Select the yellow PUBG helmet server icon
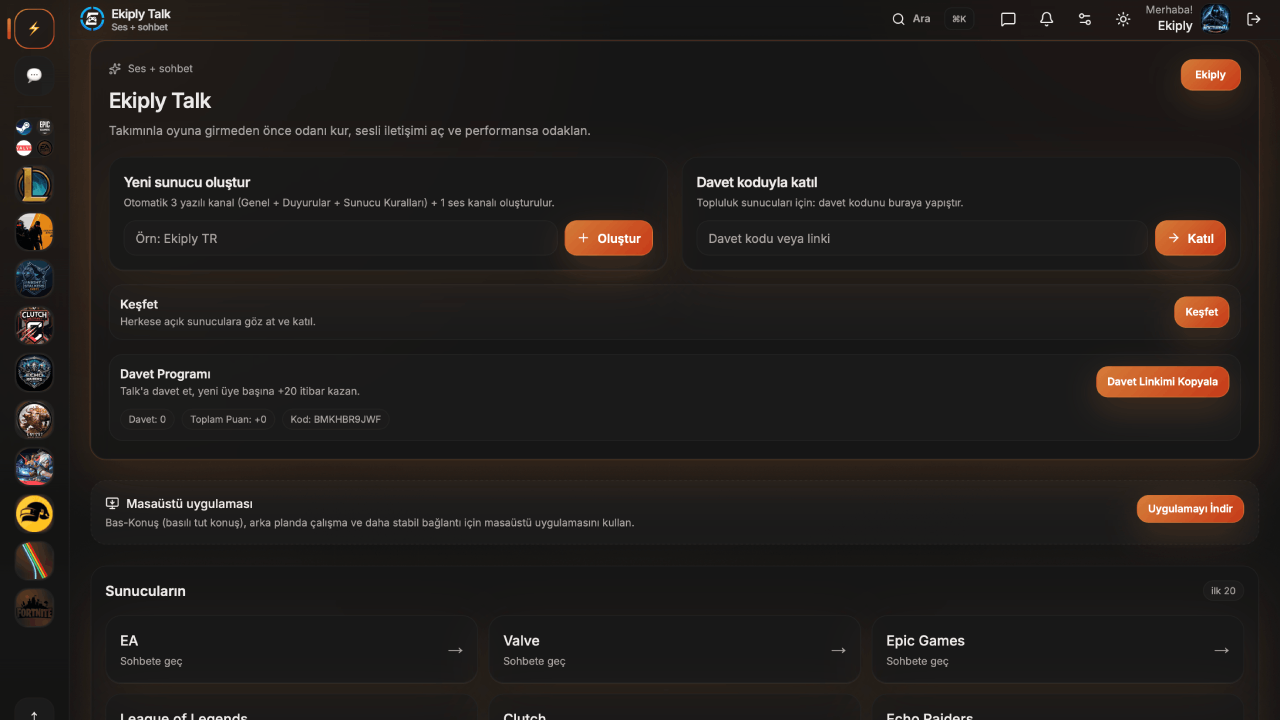This screenshot has width=1280, height=720. 34,514
